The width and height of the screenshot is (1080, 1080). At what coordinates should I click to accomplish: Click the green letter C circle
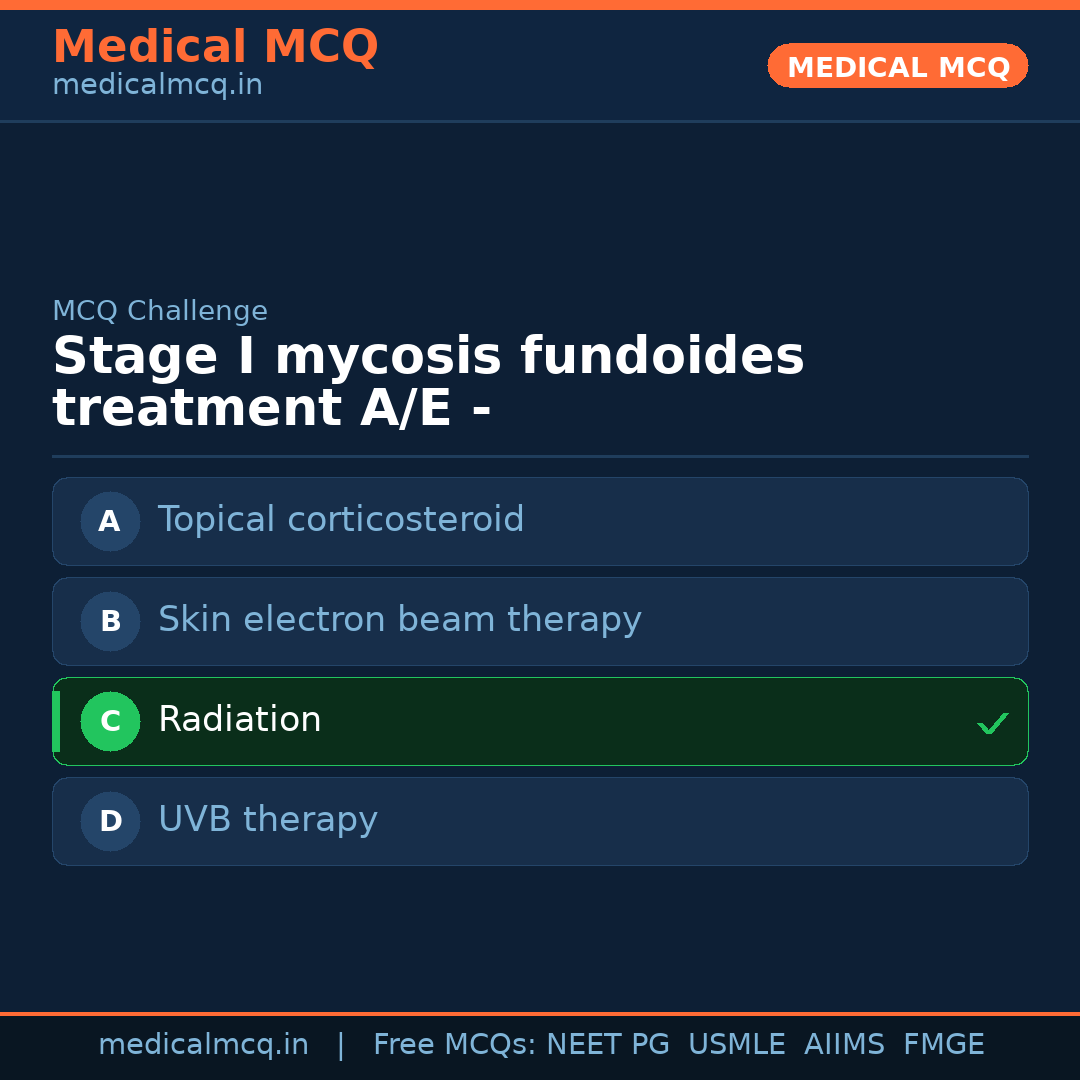(x=110, y=721)
